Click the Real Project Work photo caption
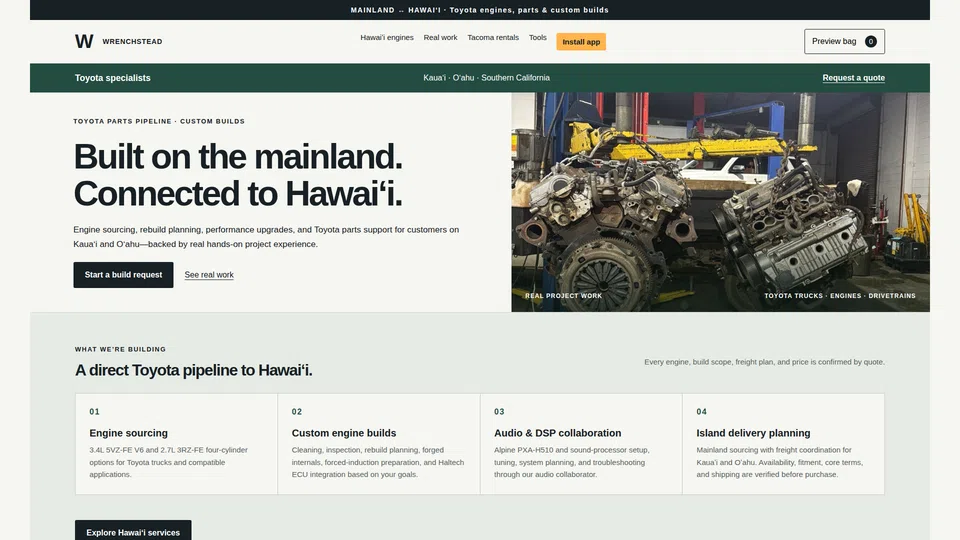Screen dimensions: 960x540 [563, 296]
